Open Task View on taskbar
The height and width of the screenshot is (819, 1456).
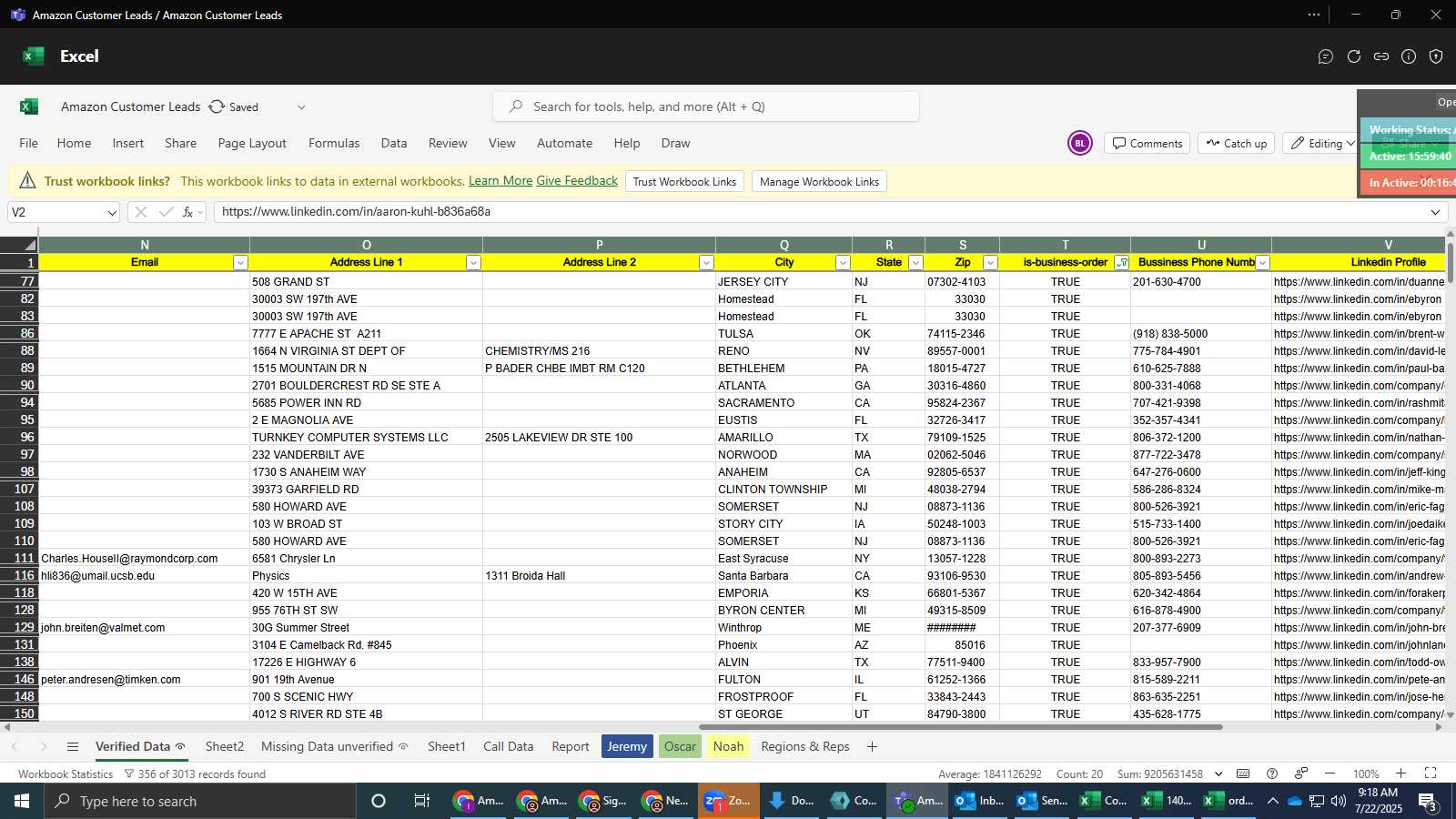click(x=422, y=801)
